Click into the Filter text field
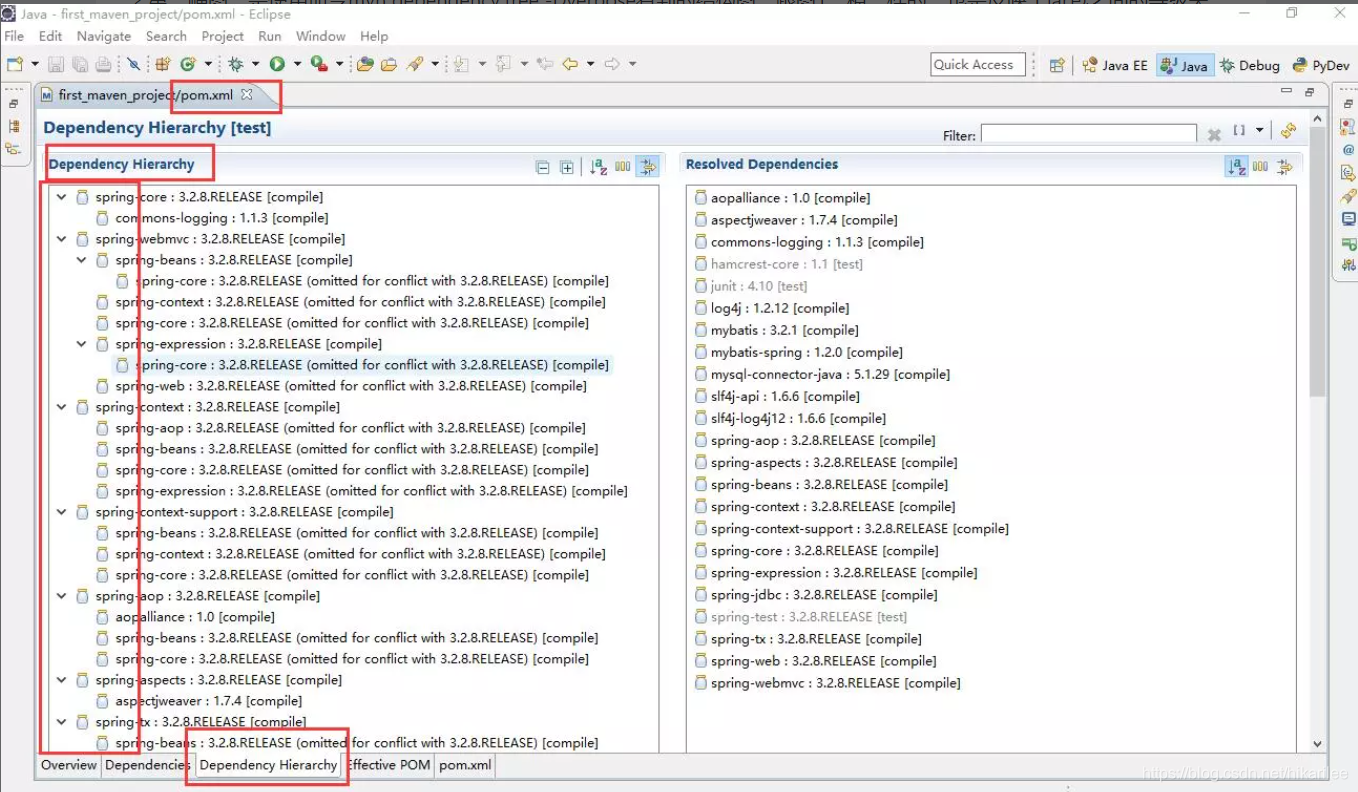Image resolution: width=1358 pixels, height=792 pixels. (x=1088, y=134)
